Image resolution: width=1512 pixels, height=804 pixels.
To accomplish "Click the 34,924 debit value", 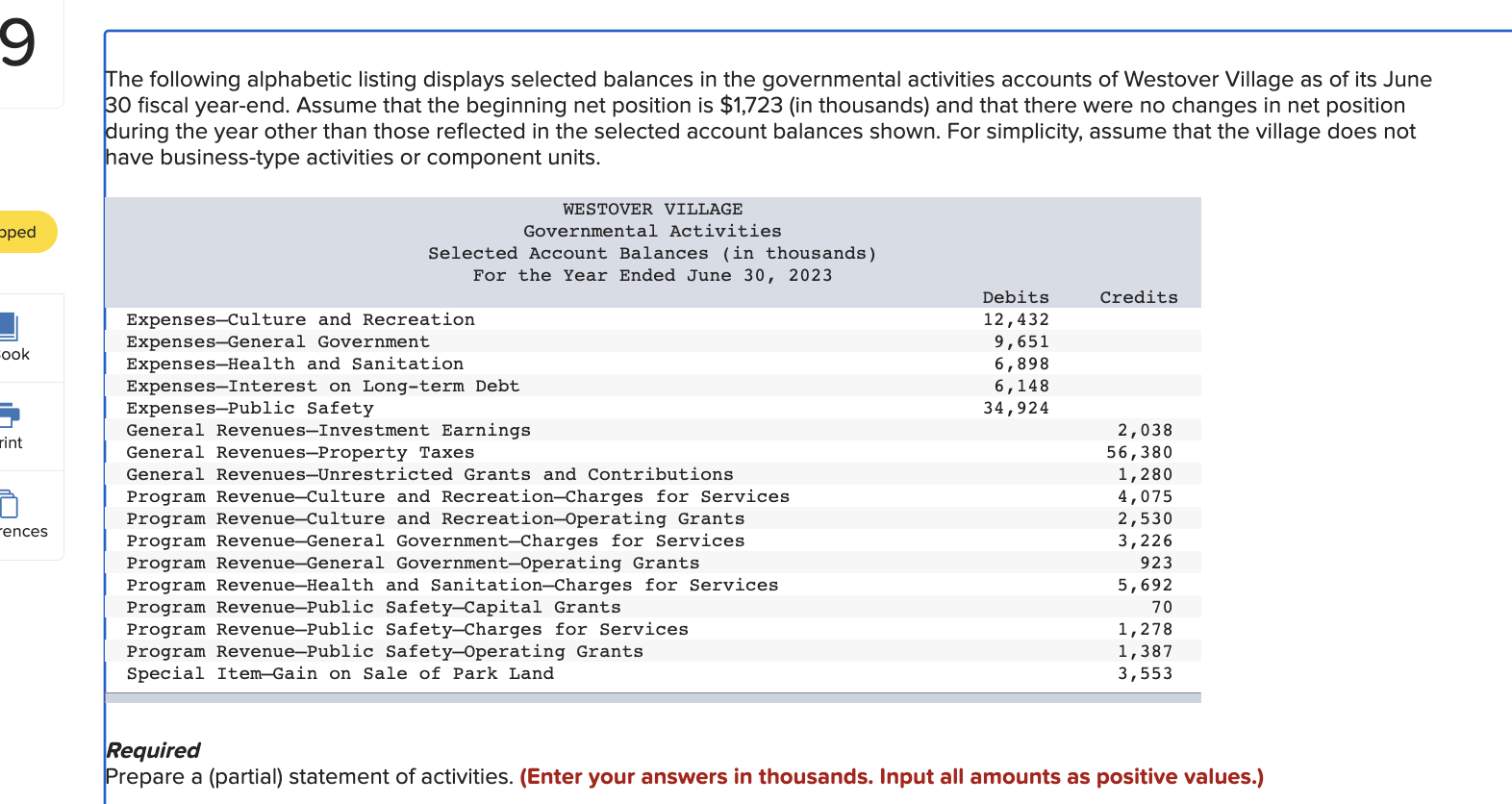I will click(1016, 408).
